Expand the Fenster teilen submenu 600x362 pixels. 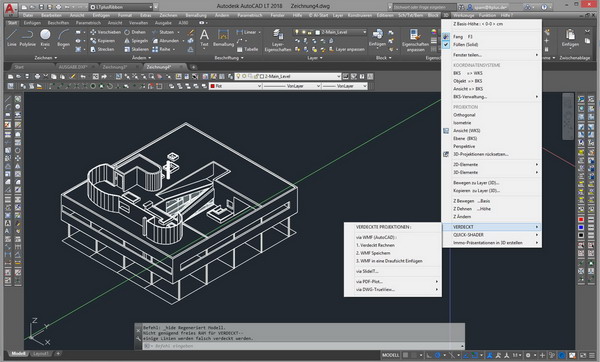(491, 55)
